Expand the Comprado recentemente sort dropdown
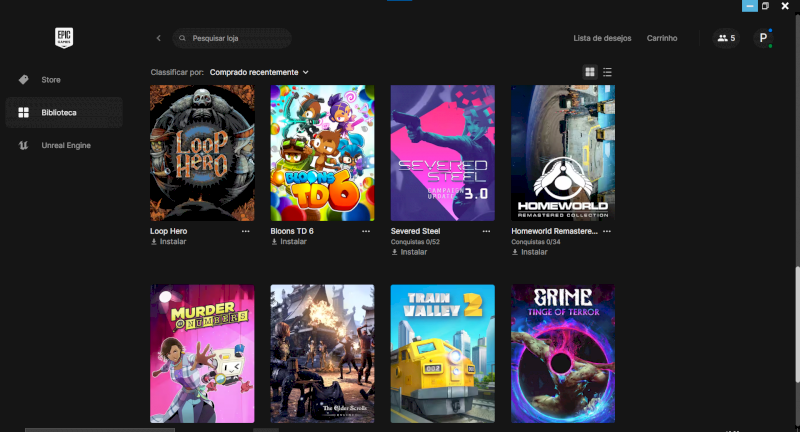Screen dimensions: 800x432 pos(259,72)
